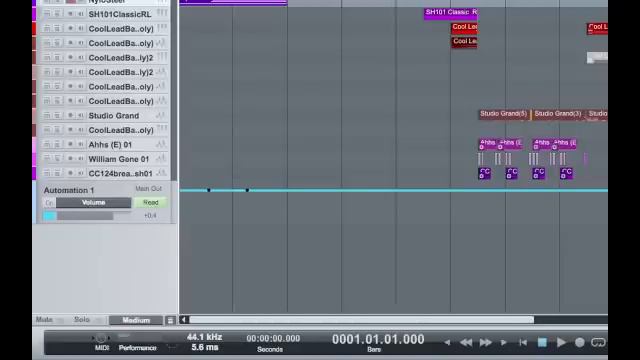Record-arm the William Gene 01 track
The height and width of the screenshot is (360, 640).
pyautogui.click(x=70, y=159)
